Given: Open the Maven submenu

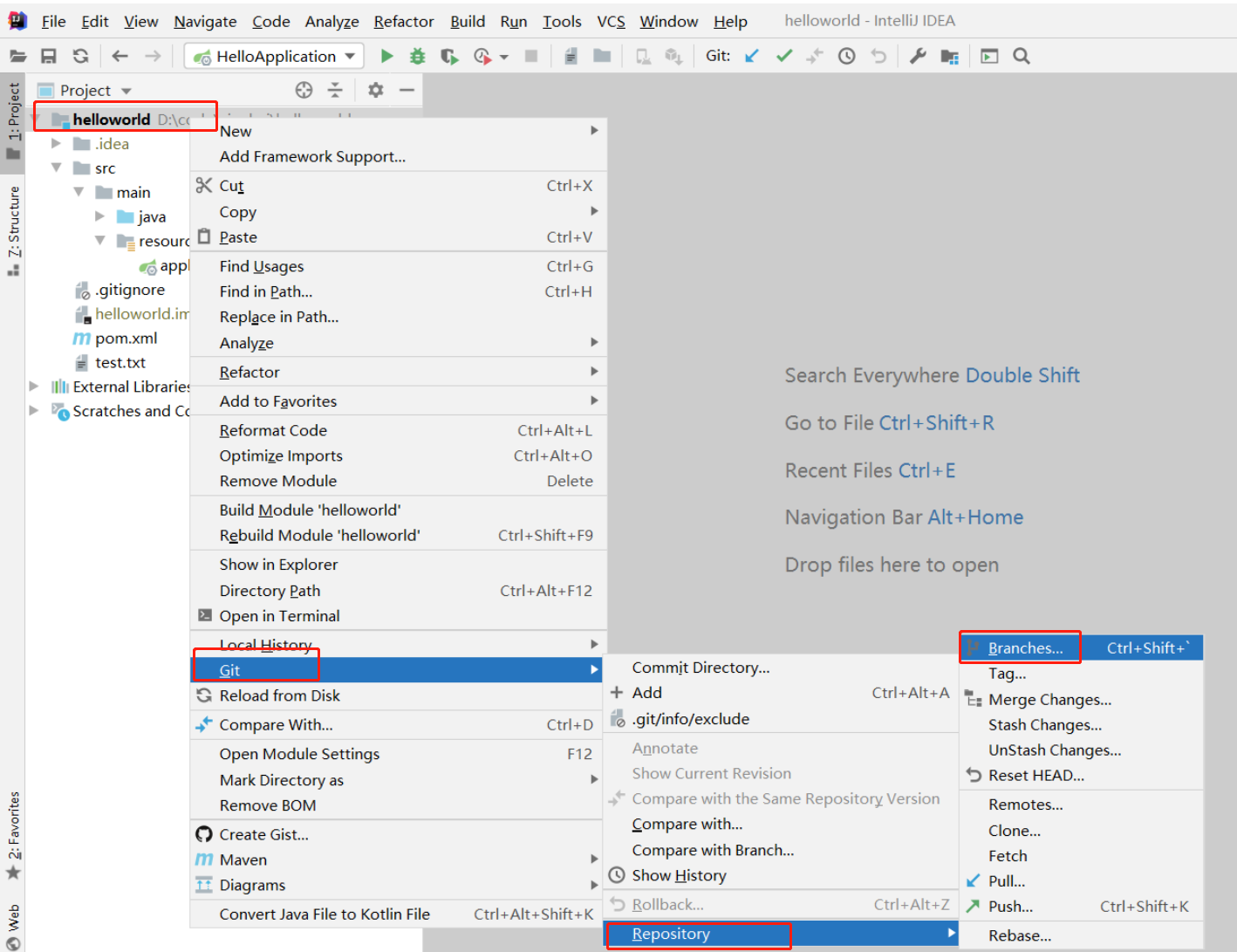Looking at the screenshot, I should point(399,860).
